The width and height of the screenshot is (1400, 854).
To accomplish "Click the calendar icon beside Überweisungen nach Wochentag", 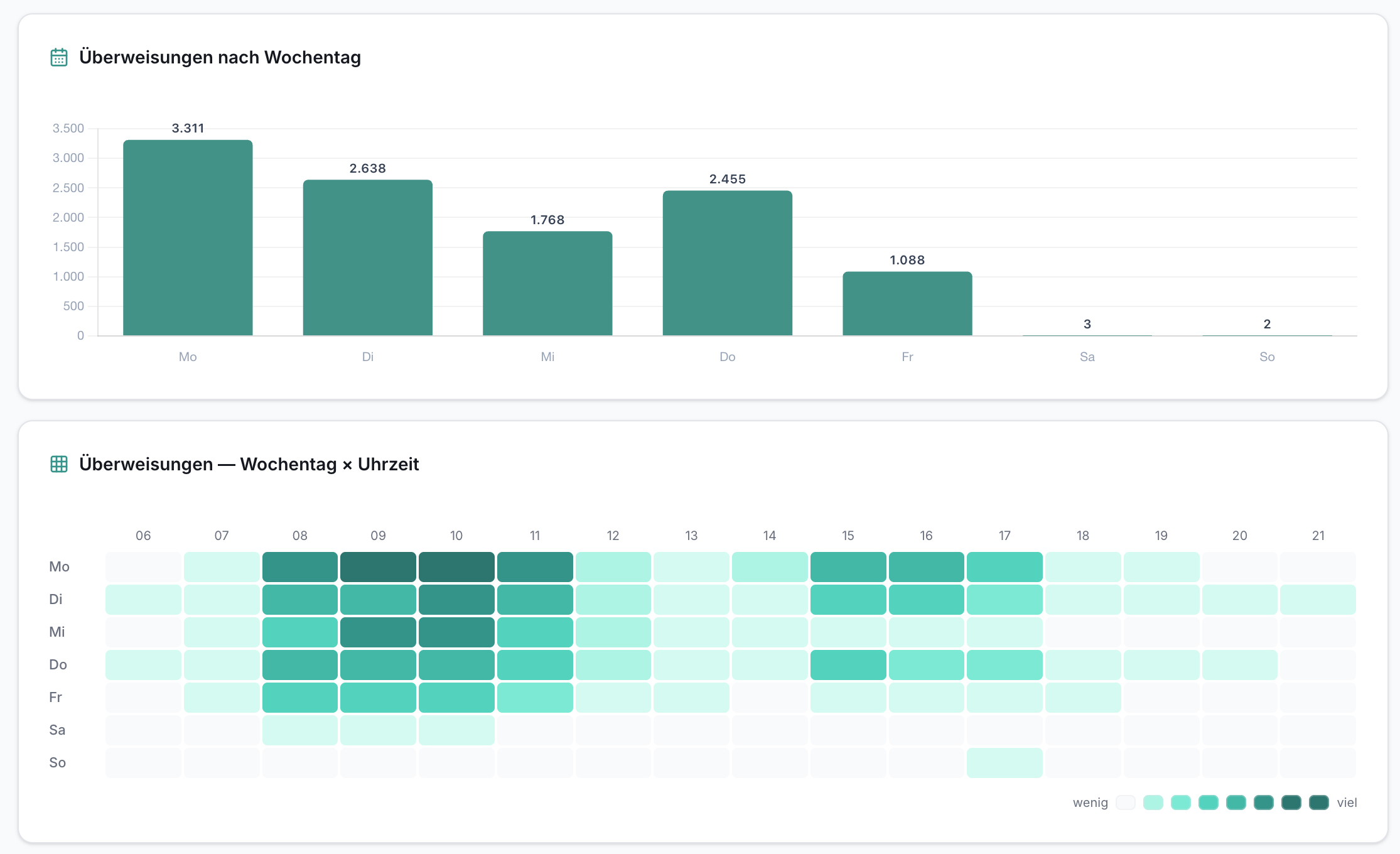I will coord(59,57).
